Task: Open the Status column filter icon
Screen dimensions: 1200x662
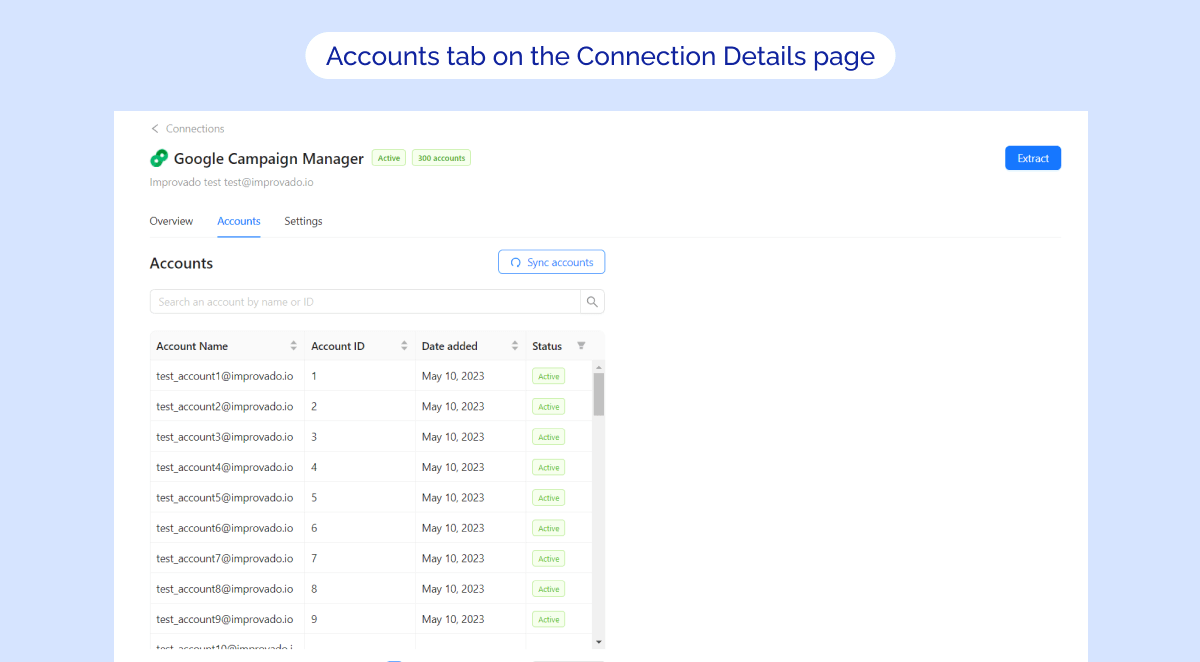Action: pyautogui.click(x=582, y=346)
